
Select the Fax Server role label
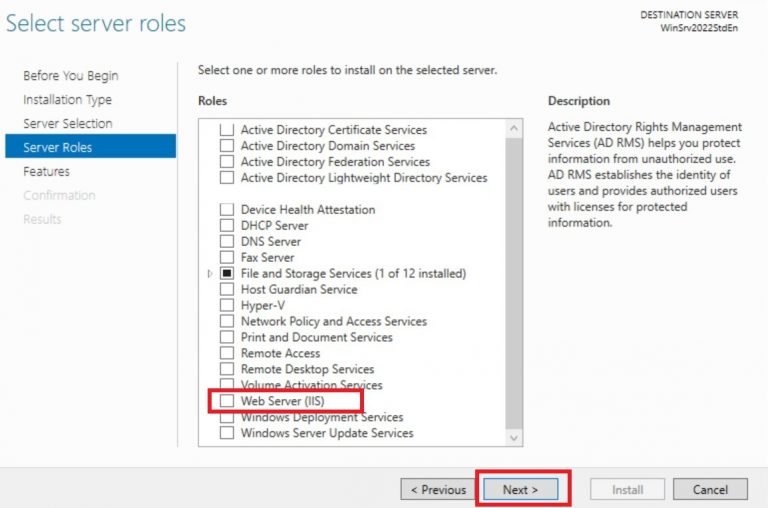pyautogui.click(x=267, y=258)
